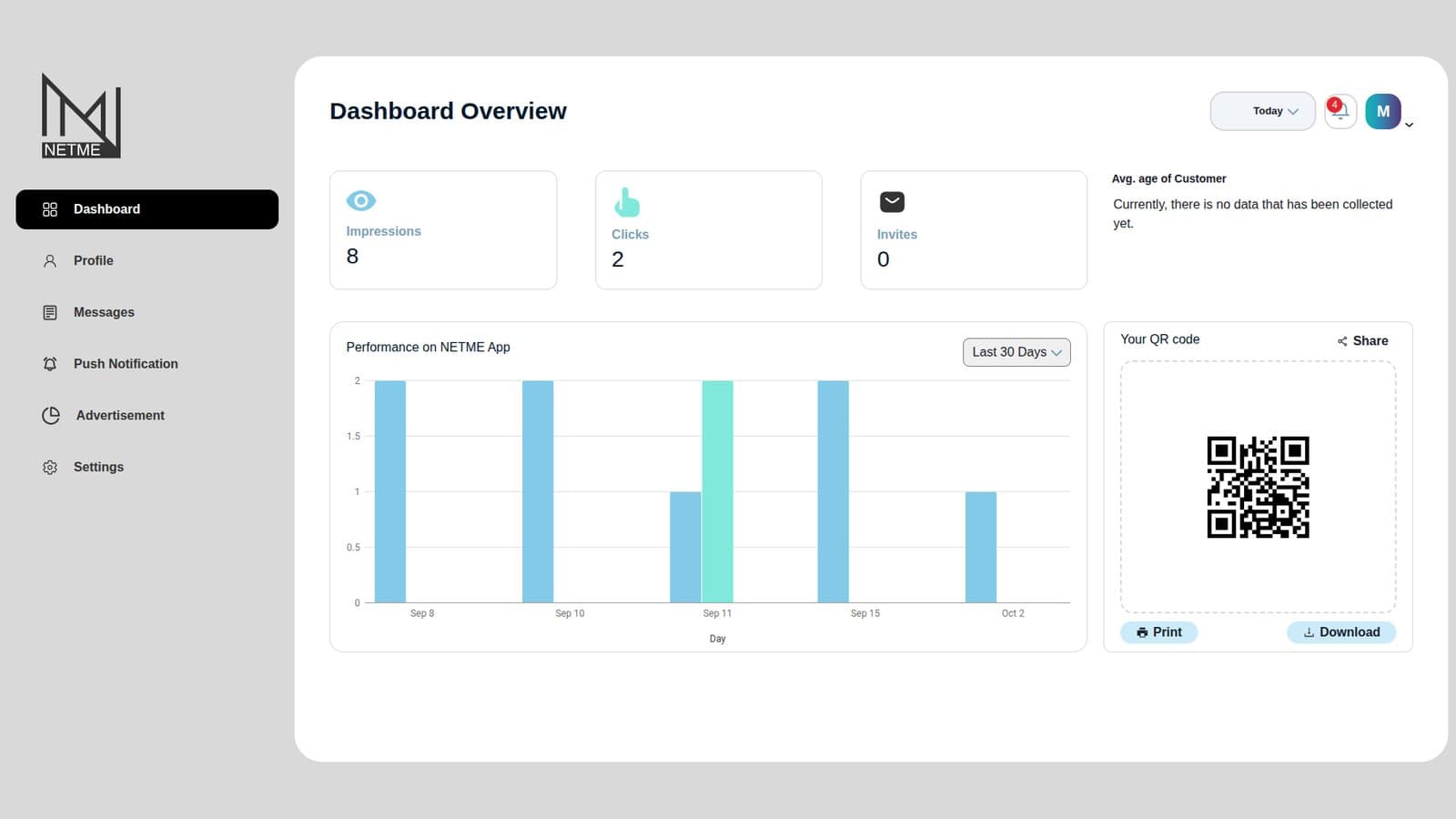Click the Impressions eye icon

361,200
